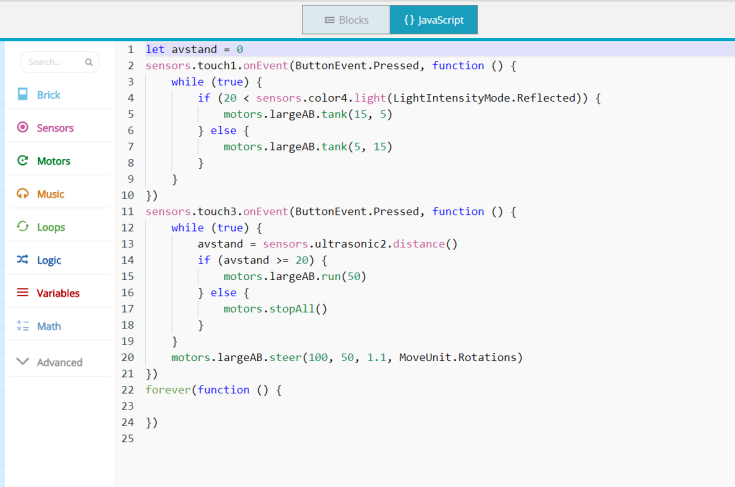The height and width of the screenshot is (487, 735).
Task: Click the Music headphones icon
Action: tap(22, 193)
